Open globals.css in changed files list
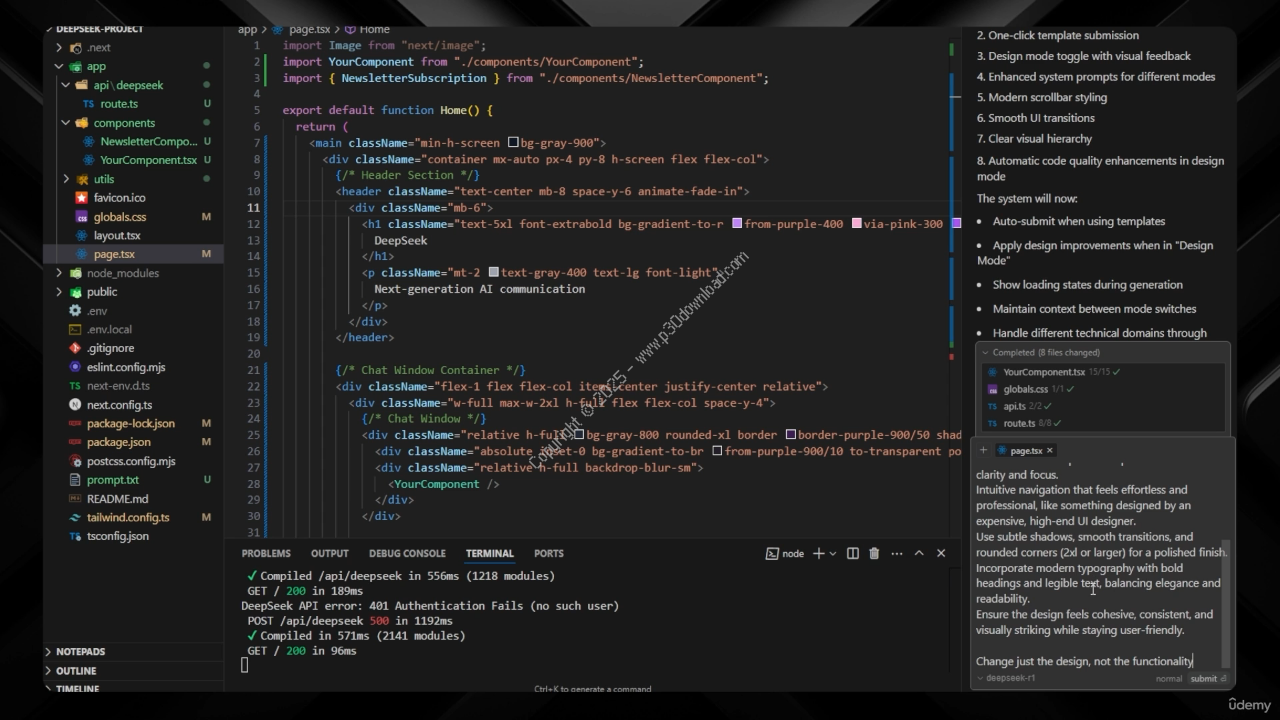Viewport: 1280px width, 720px height. (1025, 389)
